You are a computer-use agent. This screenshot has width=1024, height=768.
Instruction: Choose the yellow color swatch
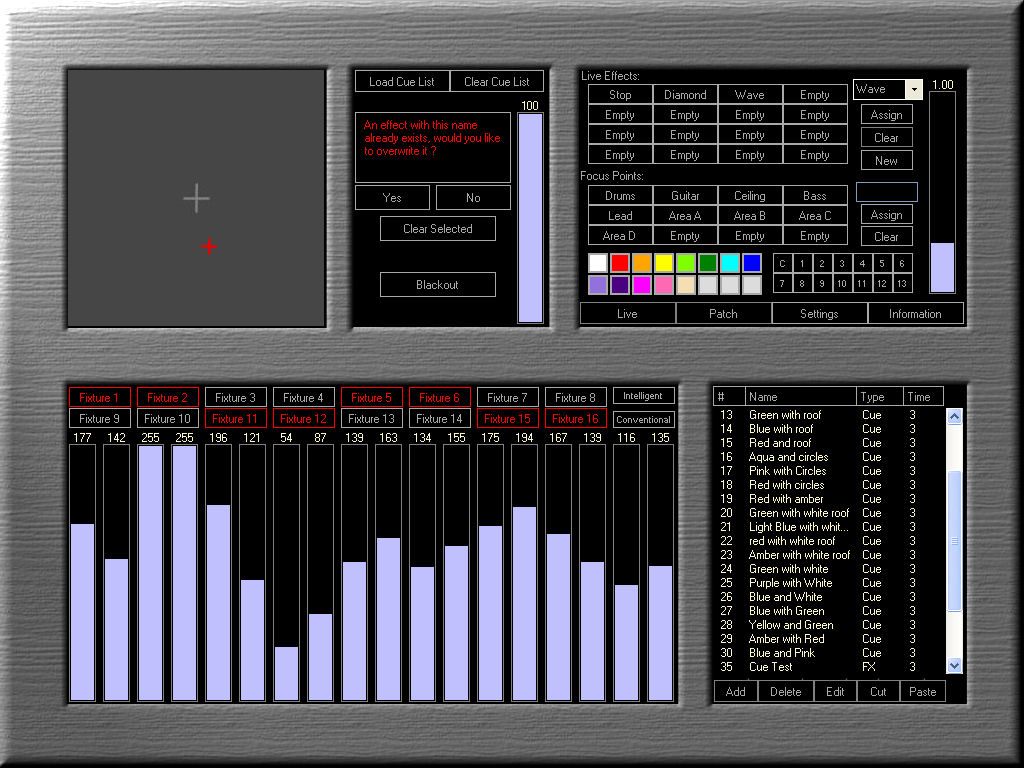click(x=664, y=263)
